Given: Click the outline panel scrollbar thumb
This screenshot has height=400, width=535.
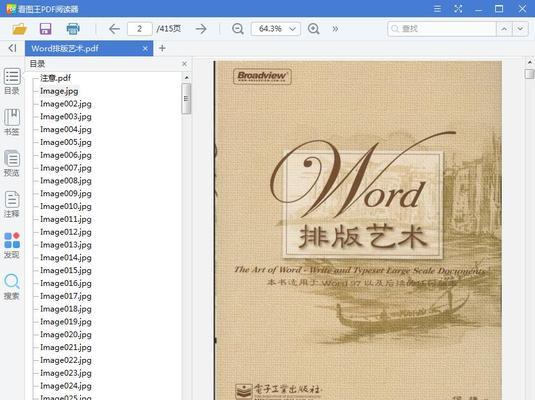Looking at the screenshot, I should pos(186,99).
